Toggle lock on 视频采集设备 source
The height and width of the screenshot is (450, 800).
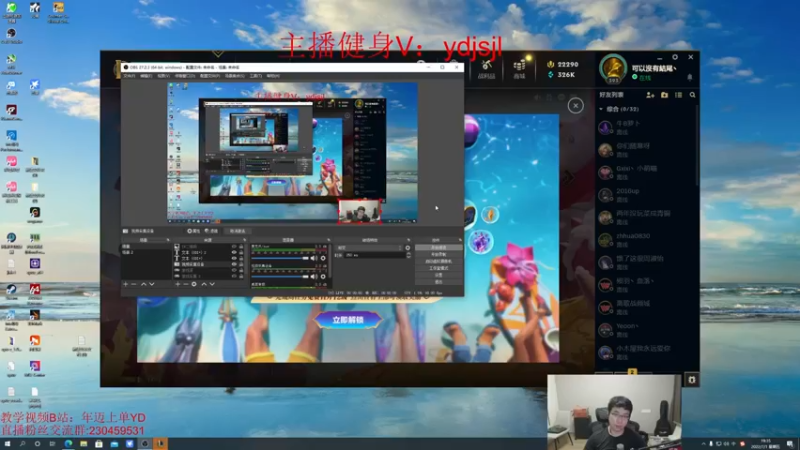pyautogui.click(x=241, y=264)
